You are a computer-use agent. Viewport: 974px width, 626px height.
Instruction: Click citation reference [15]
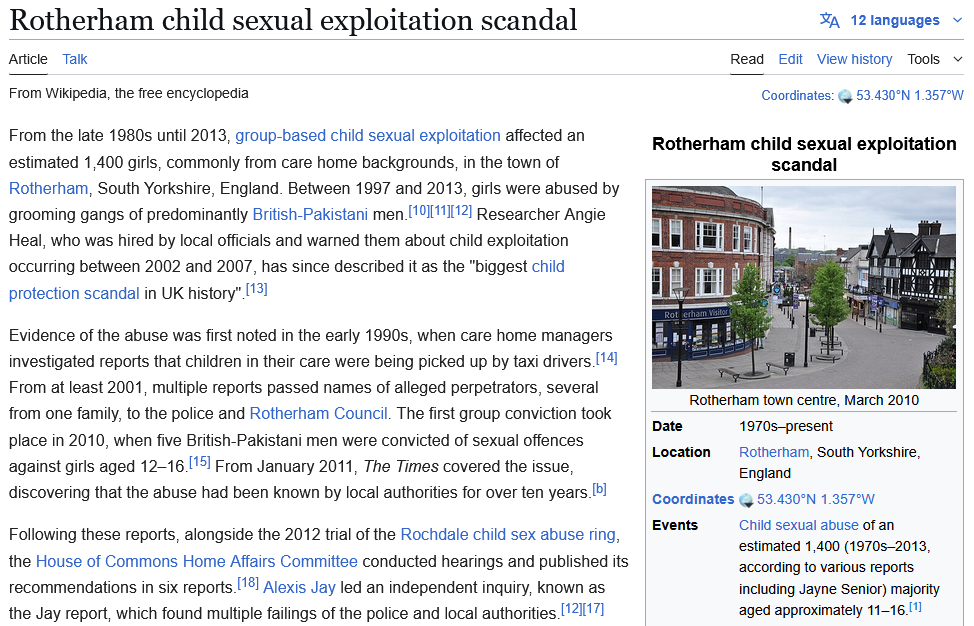pos(199,462)
